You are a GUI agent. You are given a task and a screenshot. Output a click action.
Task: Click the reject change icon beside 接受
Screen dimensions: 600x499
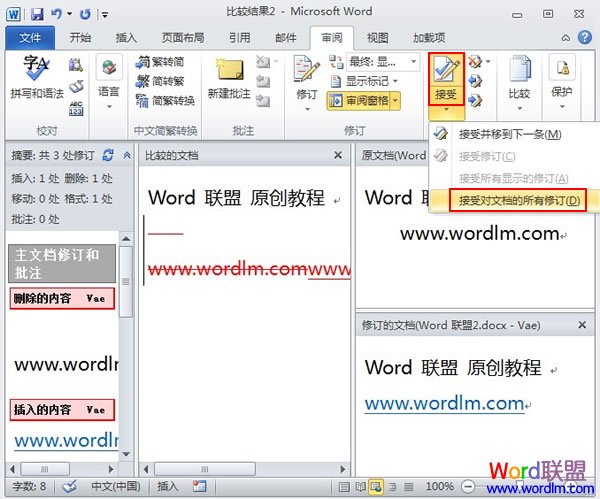point(474,61)
